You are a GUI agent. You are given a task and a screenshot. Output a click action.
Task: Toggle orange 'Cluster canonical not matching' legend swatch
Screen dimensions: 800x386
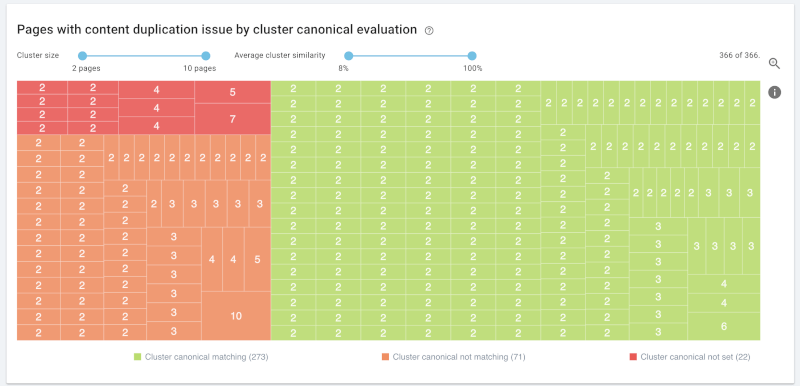click(385, 357)
